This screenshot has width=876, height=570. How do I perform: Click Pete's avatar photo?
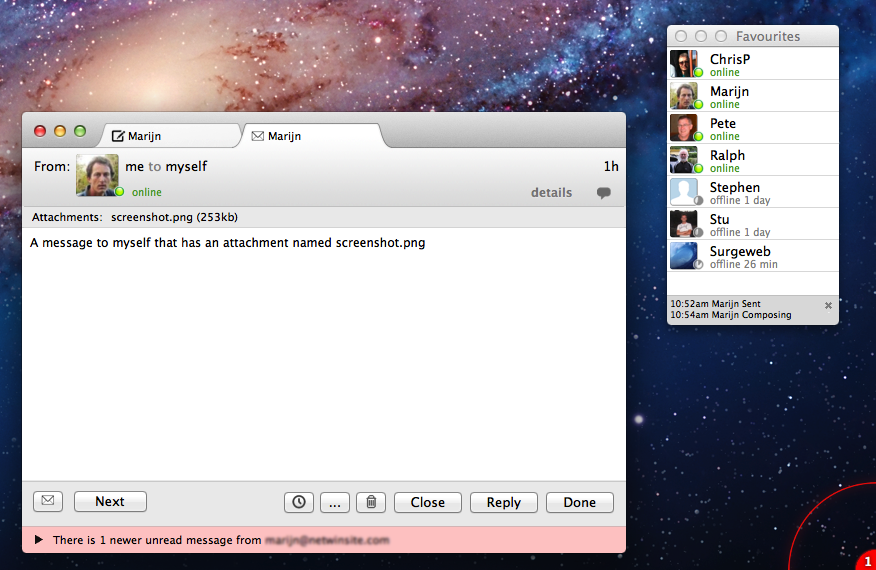coord(684,128)
